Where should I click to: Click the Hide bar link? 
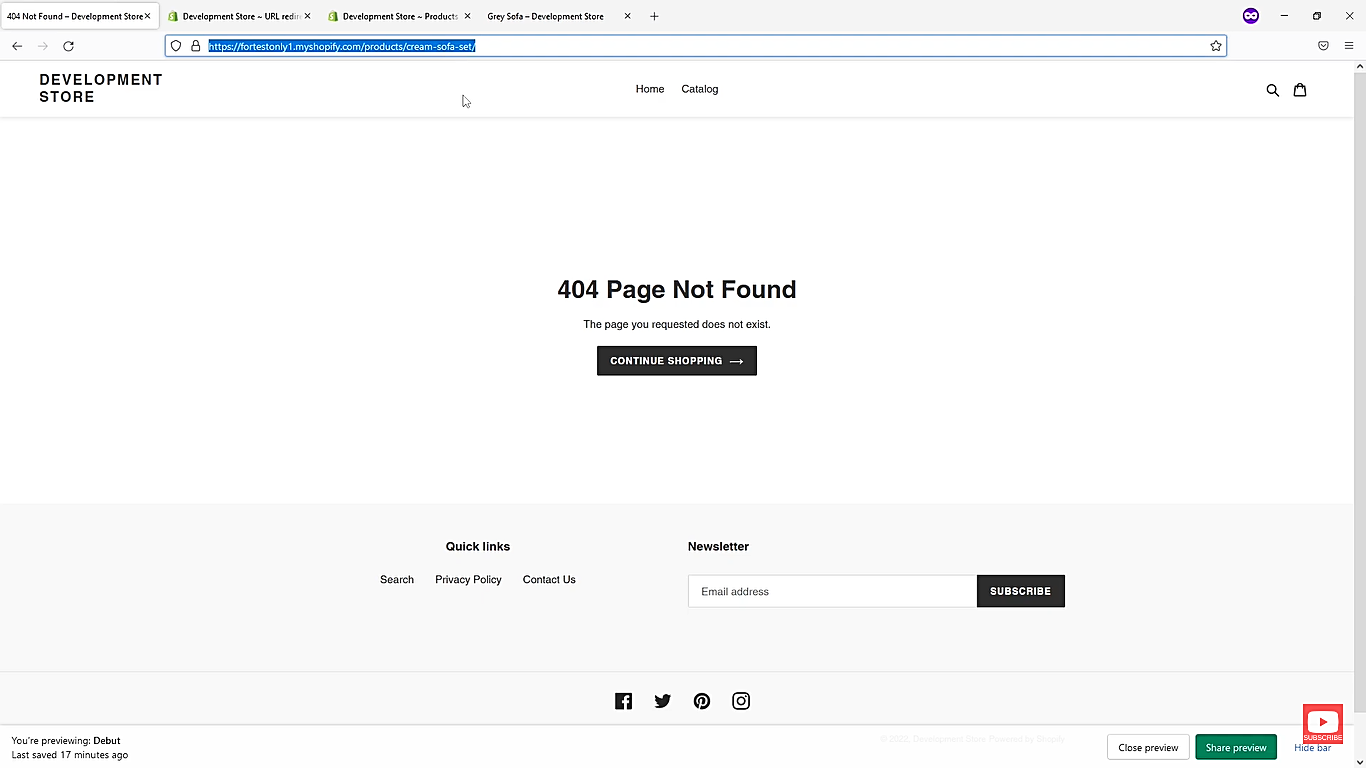click(1312, 748)
